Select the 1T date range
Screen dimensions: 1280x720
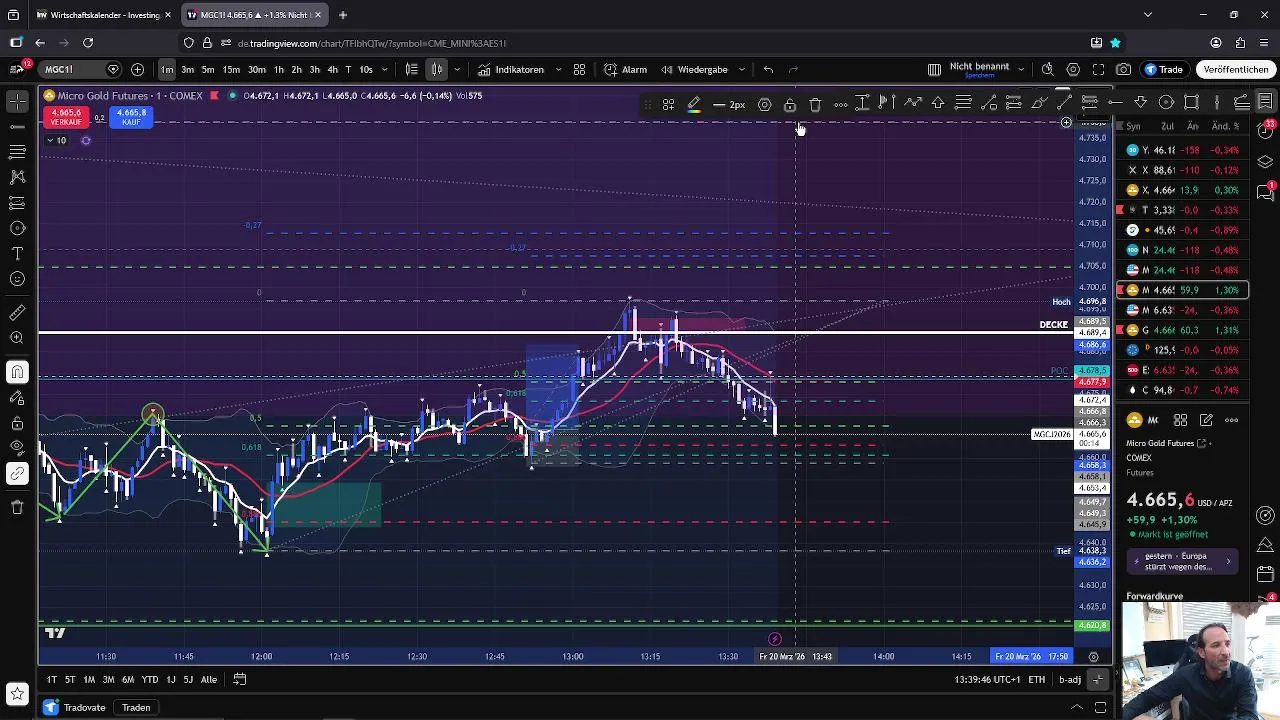pos(51,679)
